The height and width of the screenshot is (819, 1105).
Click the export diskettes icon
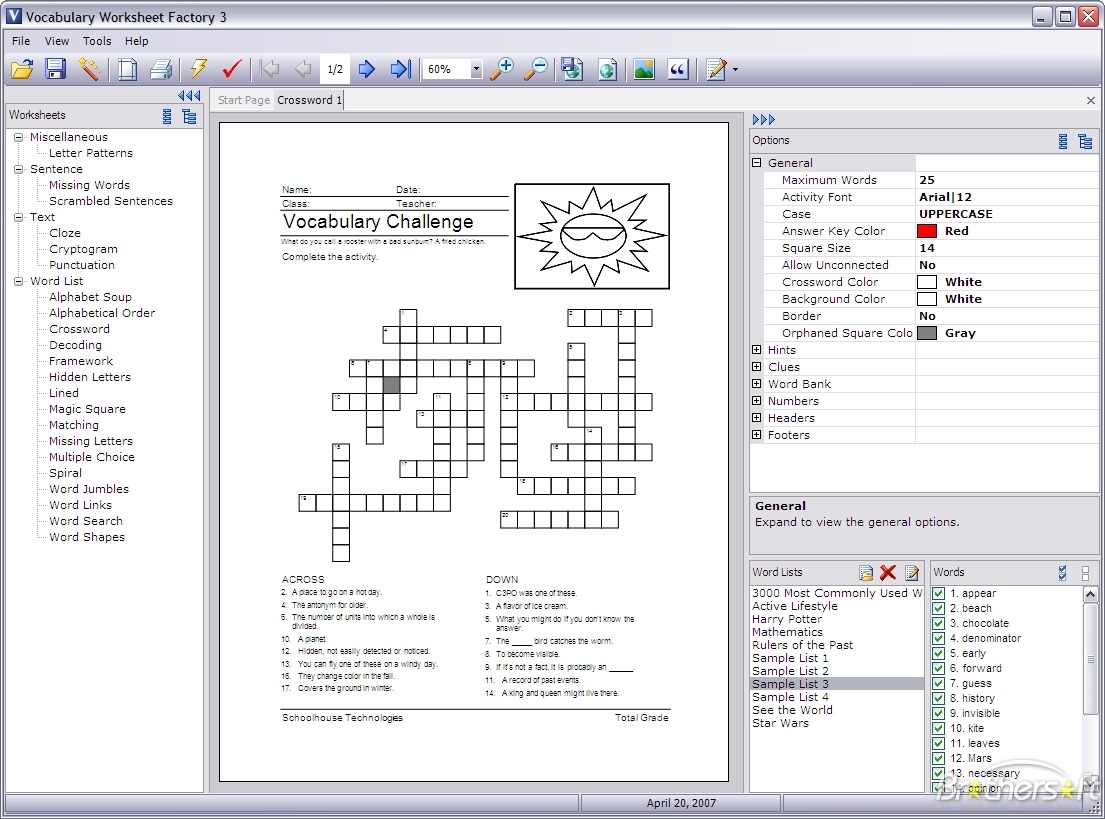(x=572, y=69)
